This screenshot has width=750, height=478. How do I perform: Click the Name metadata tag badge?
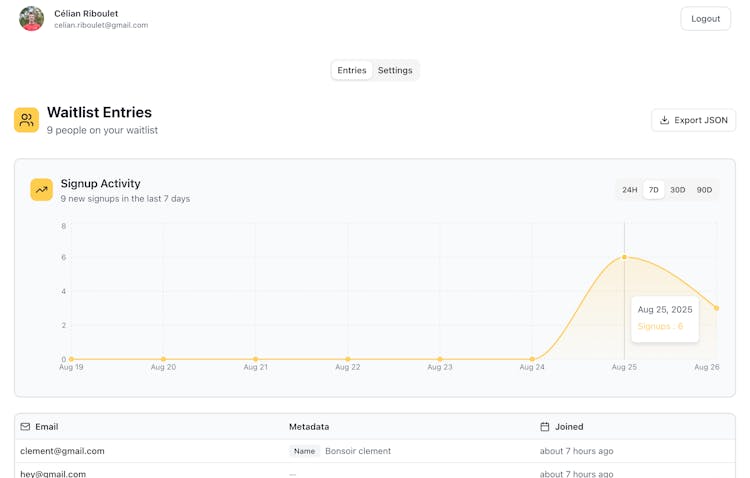[304, 451]
